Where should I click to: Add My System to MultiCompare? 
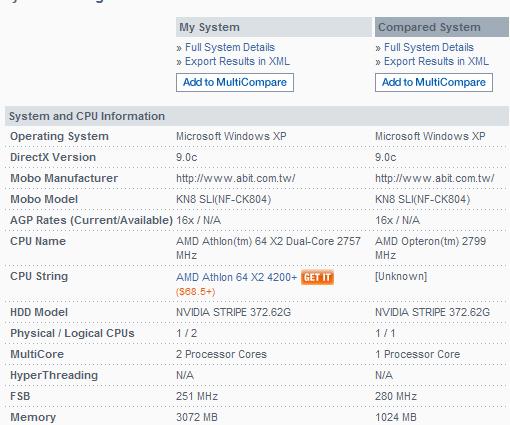(x=235, y=82)
